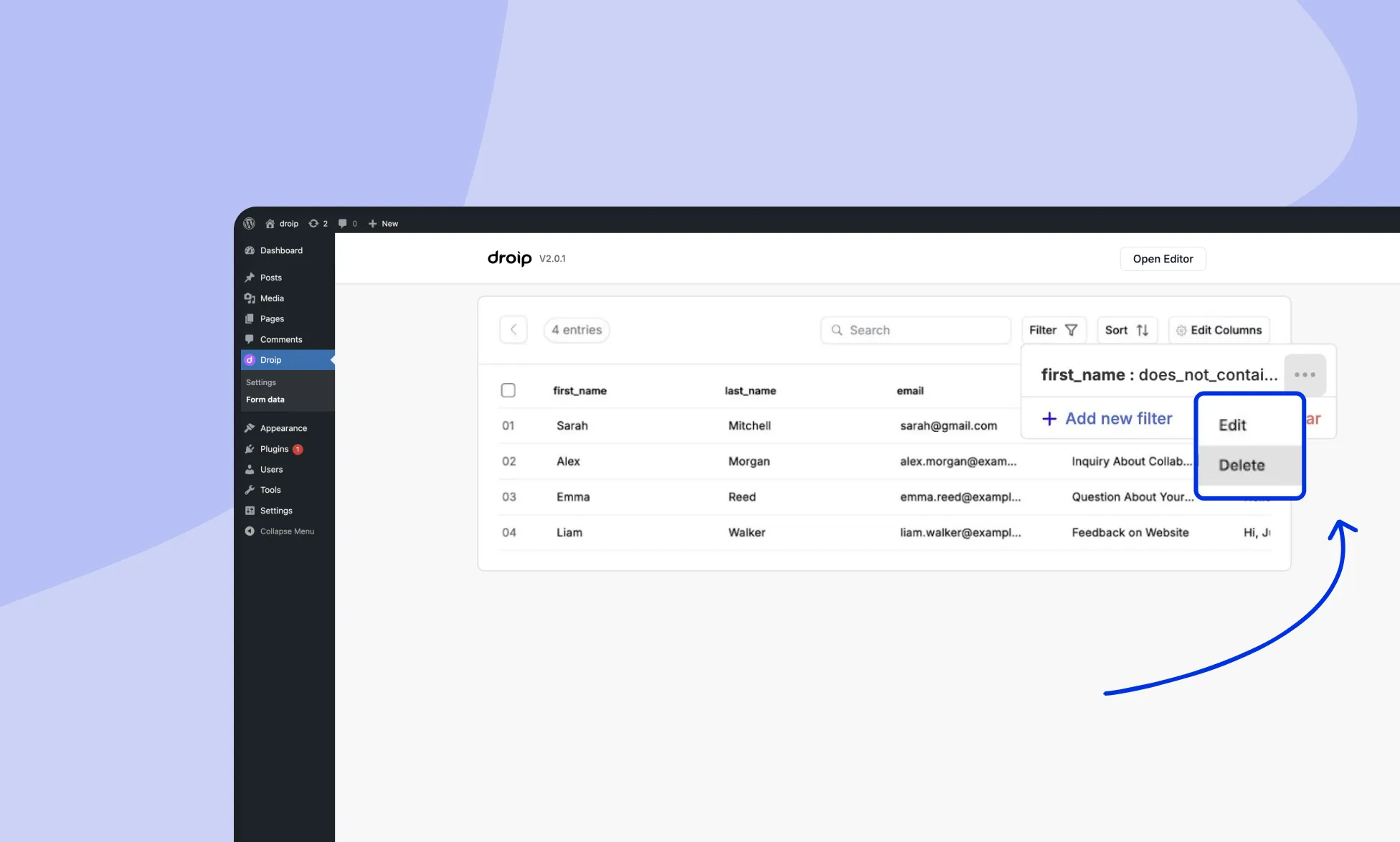Open Droip Settings submenu
The image size is (1400, 842).
point(261,382)
